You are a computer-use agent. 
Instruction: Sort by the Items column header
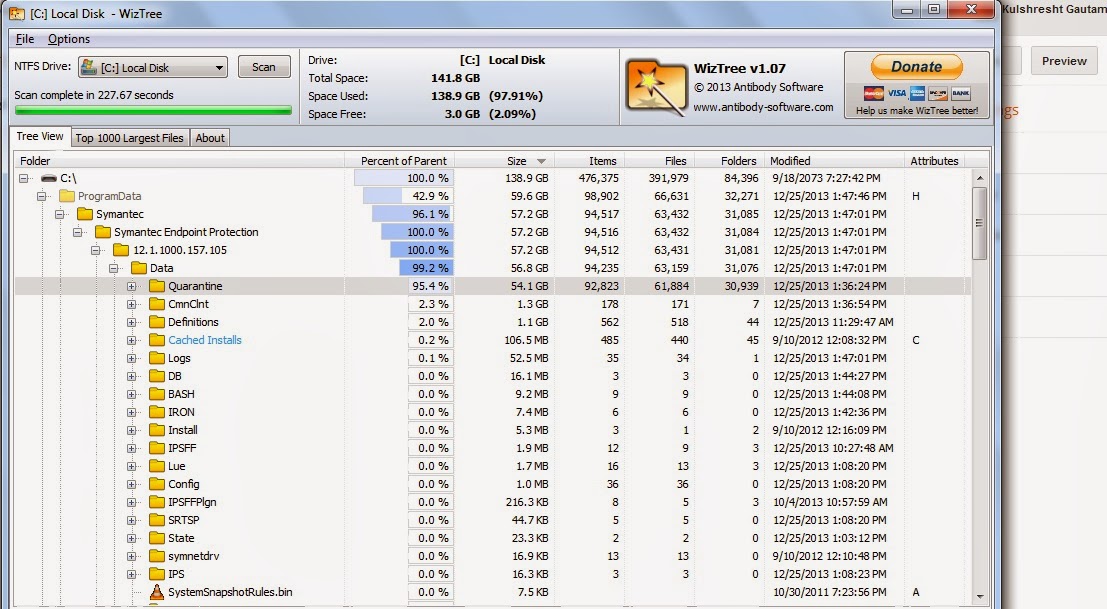click(590, 161)
